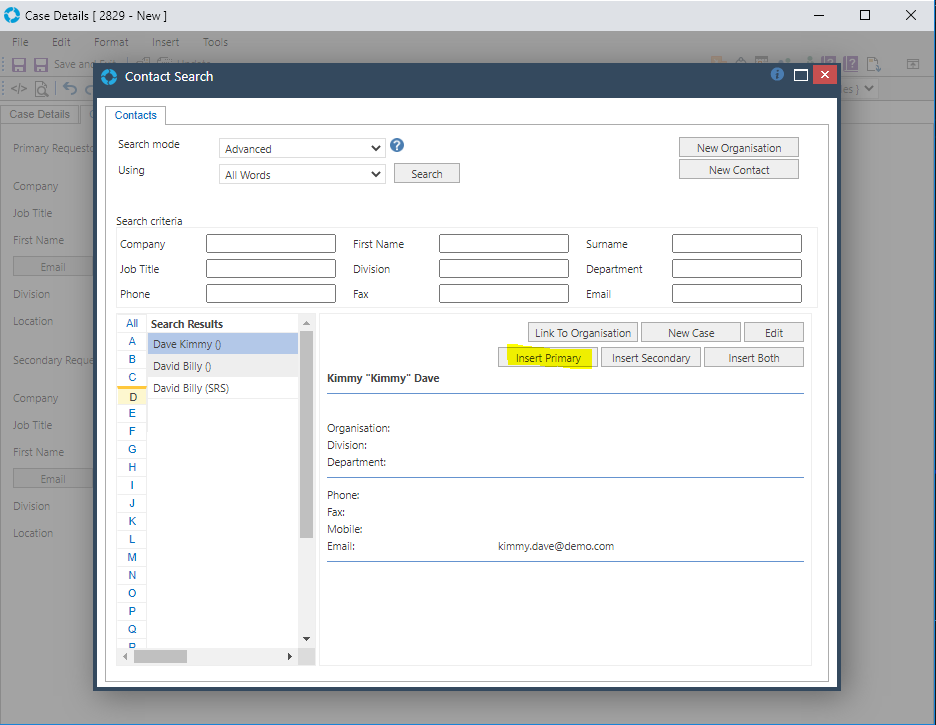
Task: Click the New Case button
Action: (691, 333)
